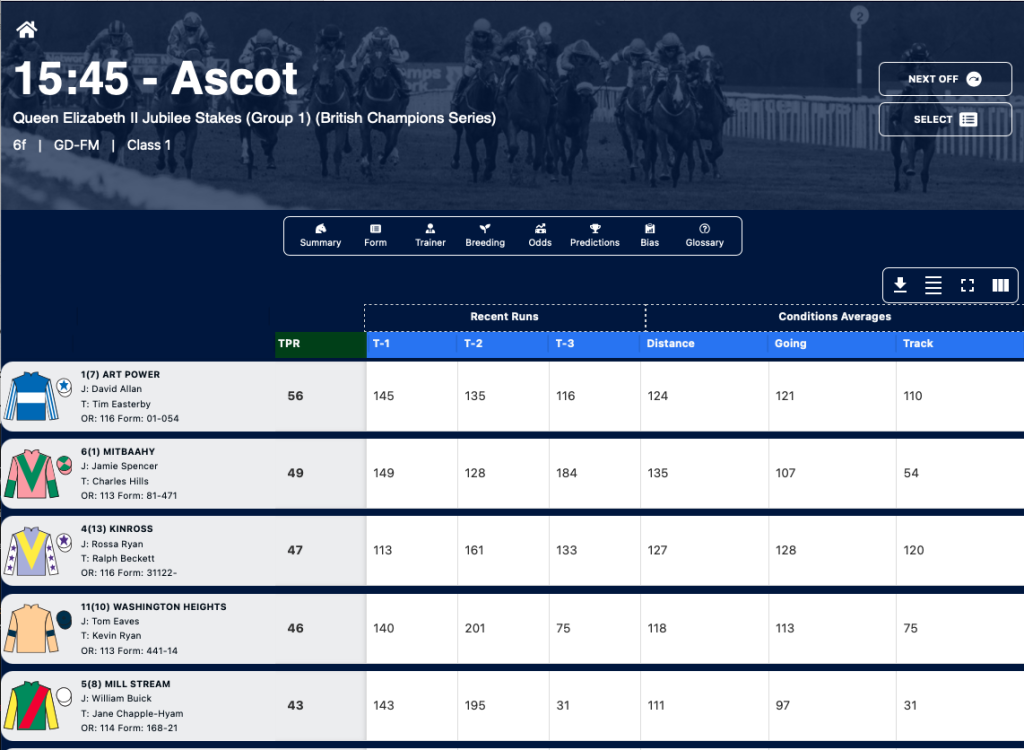
Task: Open the column visibility selector
Action: (1000, 285)
